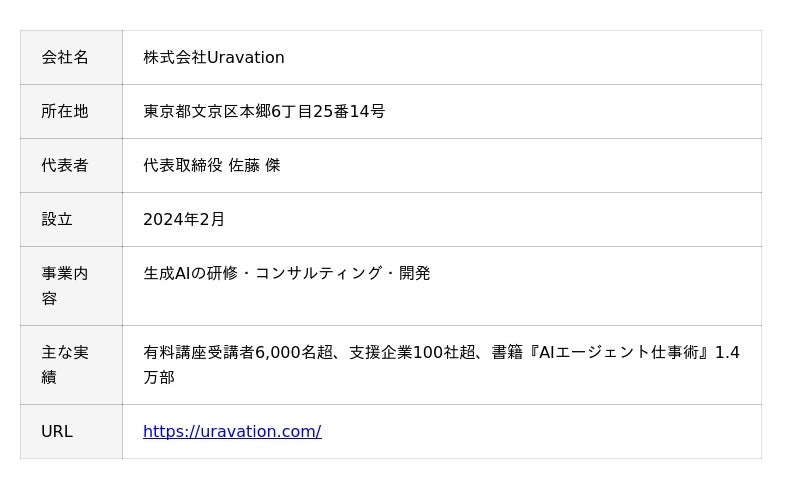Select the founding date 2024年2月
The height and width of the screenshot is (489, 800).
tap(184, 220)
